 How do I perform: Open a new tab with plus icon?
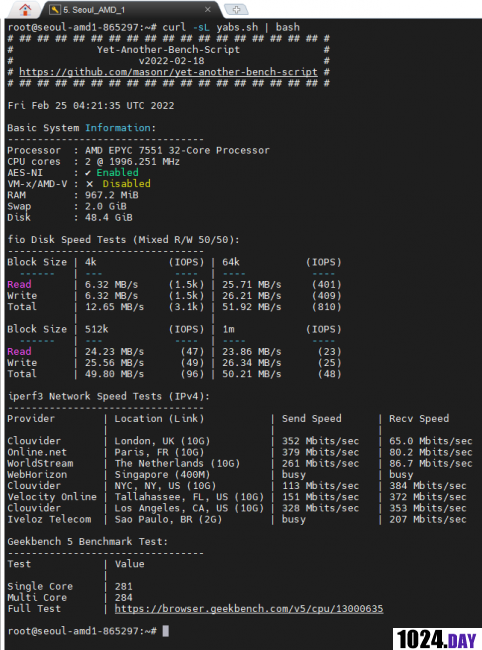(x=236, y=9)
